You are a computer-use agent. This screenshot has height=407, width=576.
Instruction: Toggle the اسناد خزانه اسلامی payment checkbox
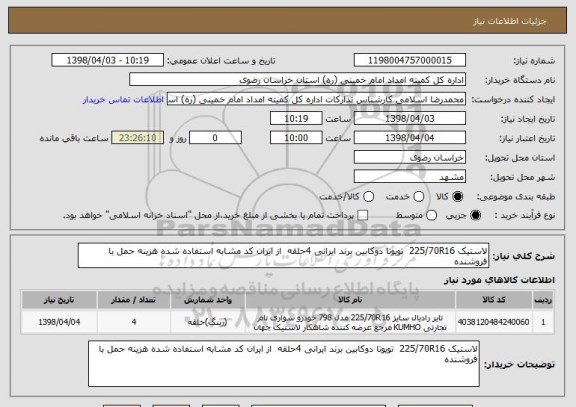[363, 216]
